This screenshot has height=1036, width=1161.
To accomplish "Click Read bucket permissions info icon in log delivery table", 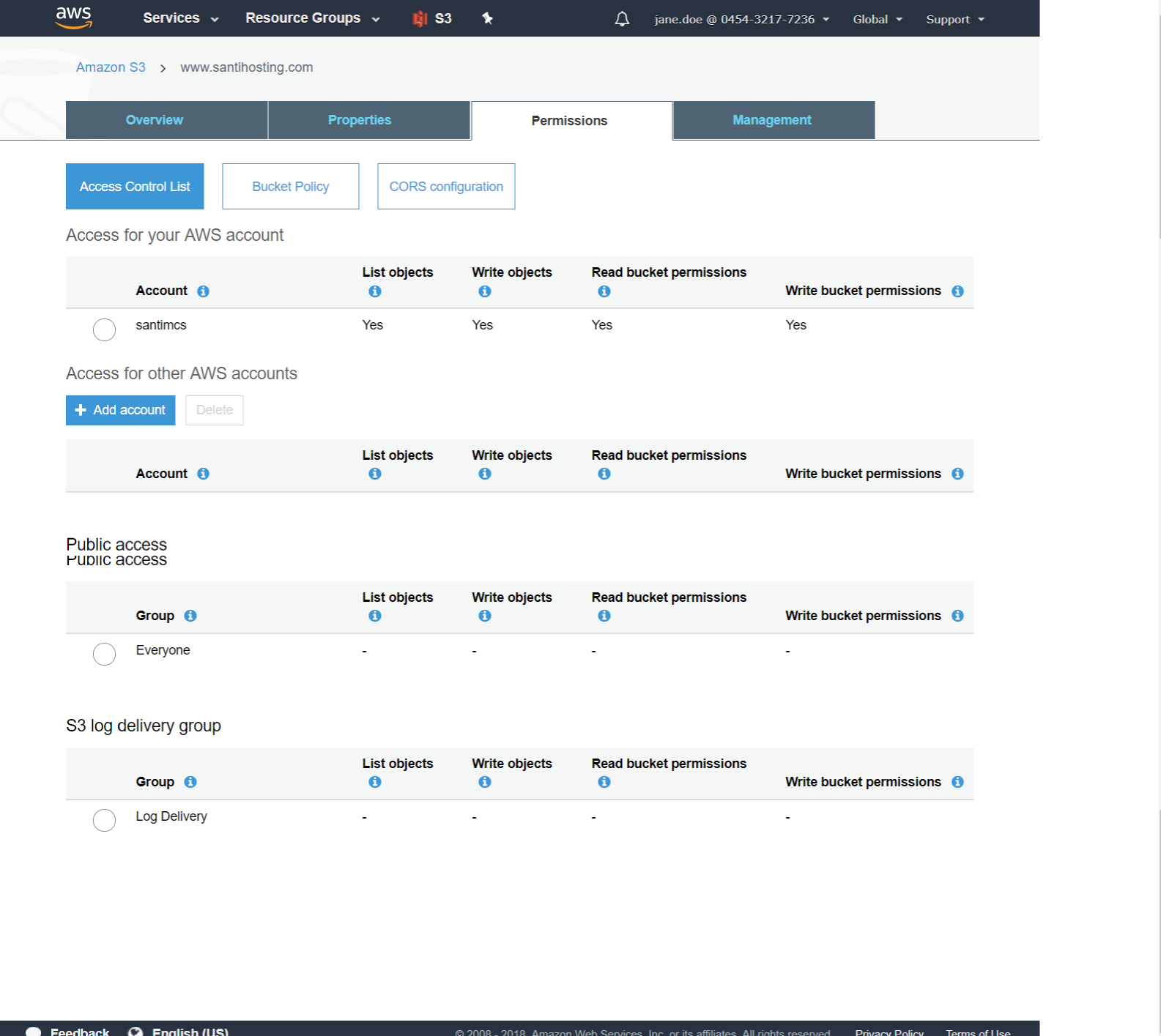I will [604, 782].
